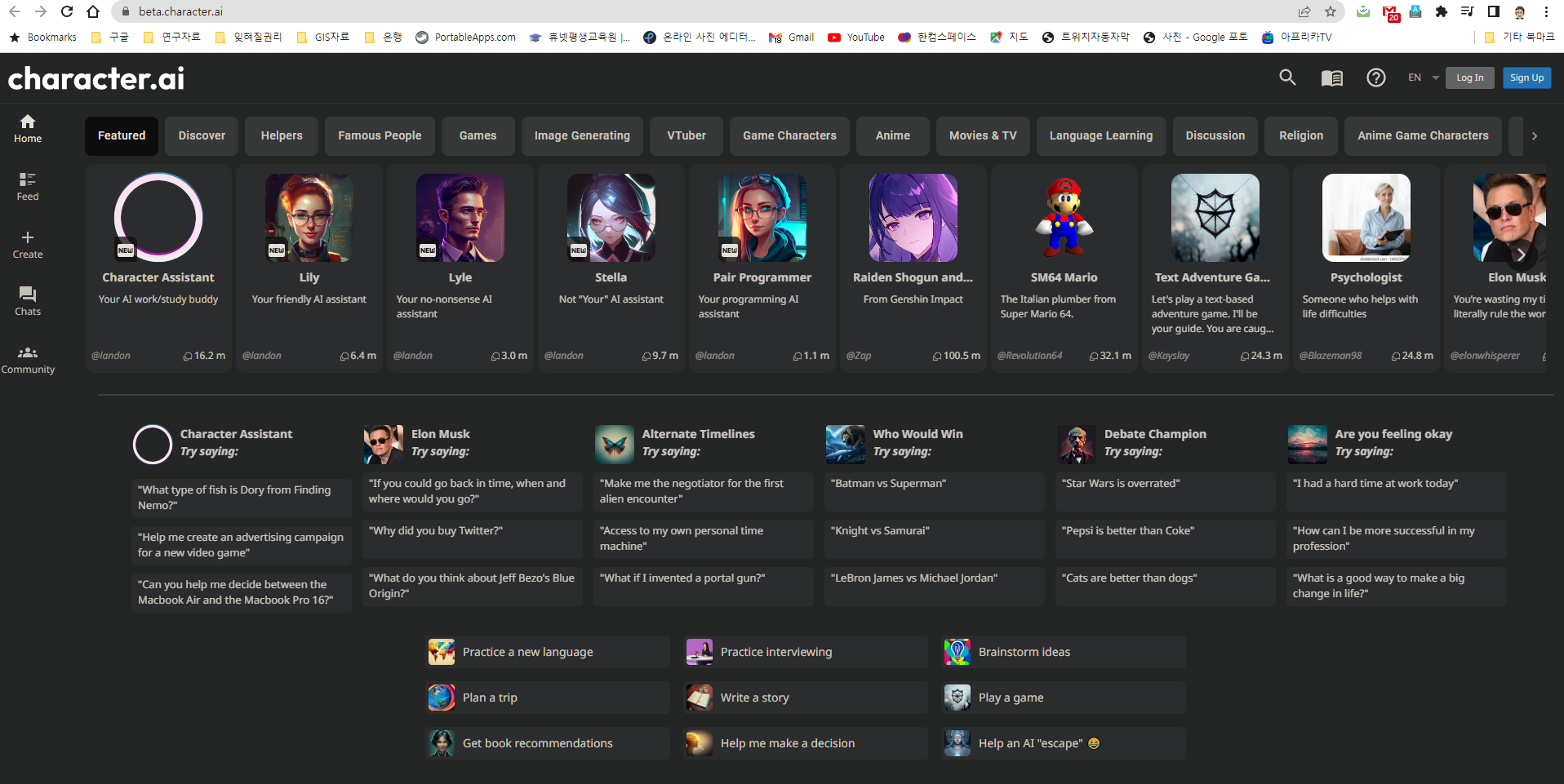Click the browser back arrow
This screenshot has width=1564, height=784.
click(15, 11)
